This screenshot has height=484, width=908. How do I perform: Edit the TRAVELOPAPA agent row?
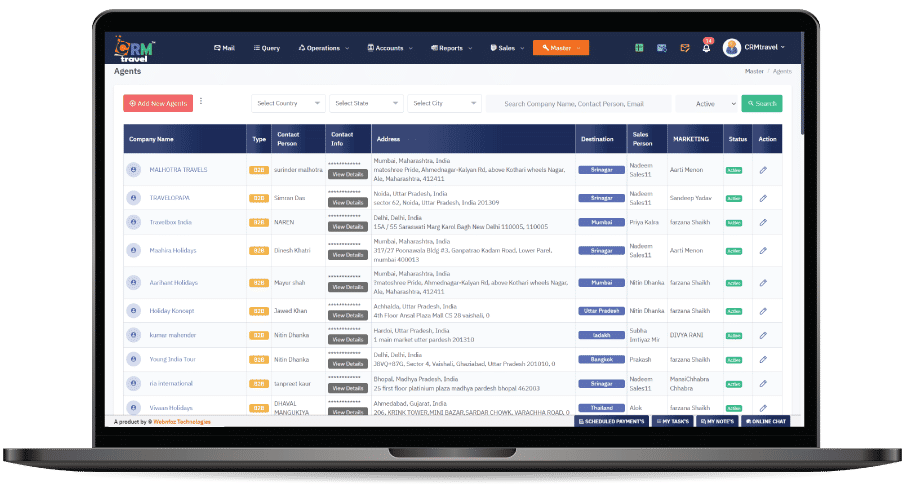[763, 199]
